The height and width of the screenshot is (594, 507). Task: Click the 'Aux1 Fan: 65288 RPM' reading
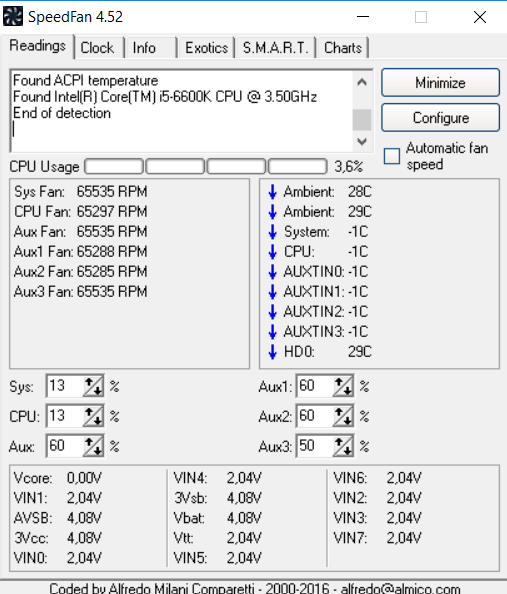point(81,252)
